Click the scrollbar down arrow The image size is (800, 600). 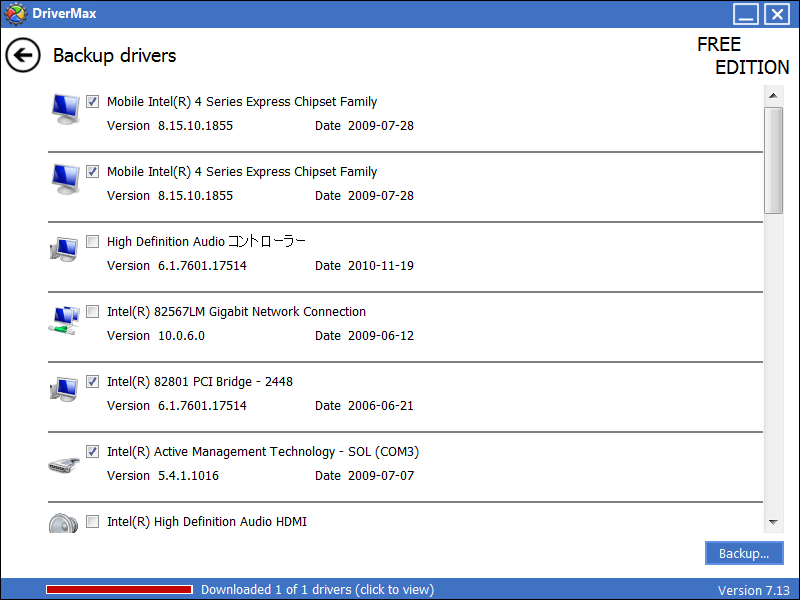[x=773, y=522]
